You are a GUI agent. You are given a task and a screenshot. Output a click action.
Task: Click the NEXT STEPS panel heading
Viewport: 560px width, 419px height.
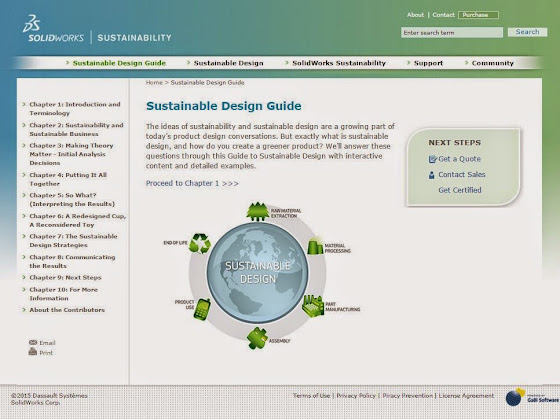click(455, 143)
